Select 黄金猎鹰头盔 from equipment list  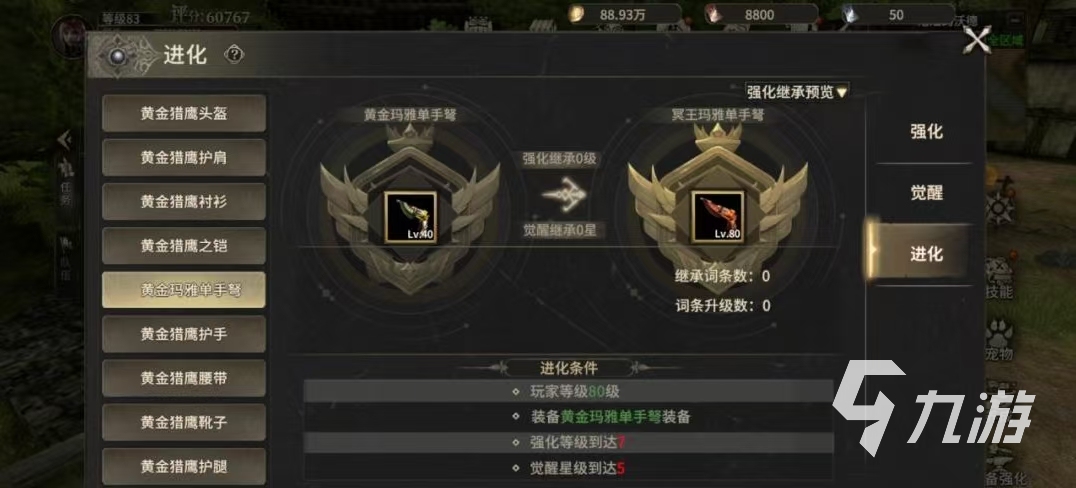pos(184,113)
